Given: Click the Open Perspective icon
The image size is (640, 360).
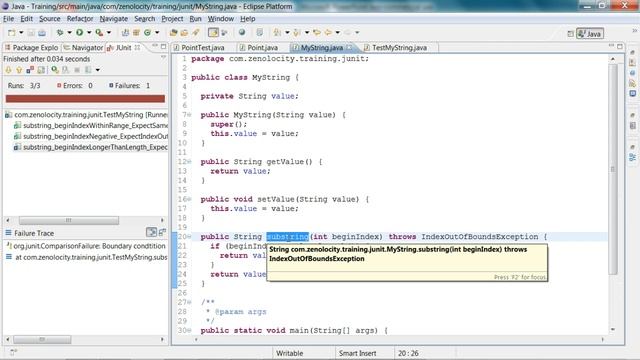Looking at the screenshot, I should (571, 33).
